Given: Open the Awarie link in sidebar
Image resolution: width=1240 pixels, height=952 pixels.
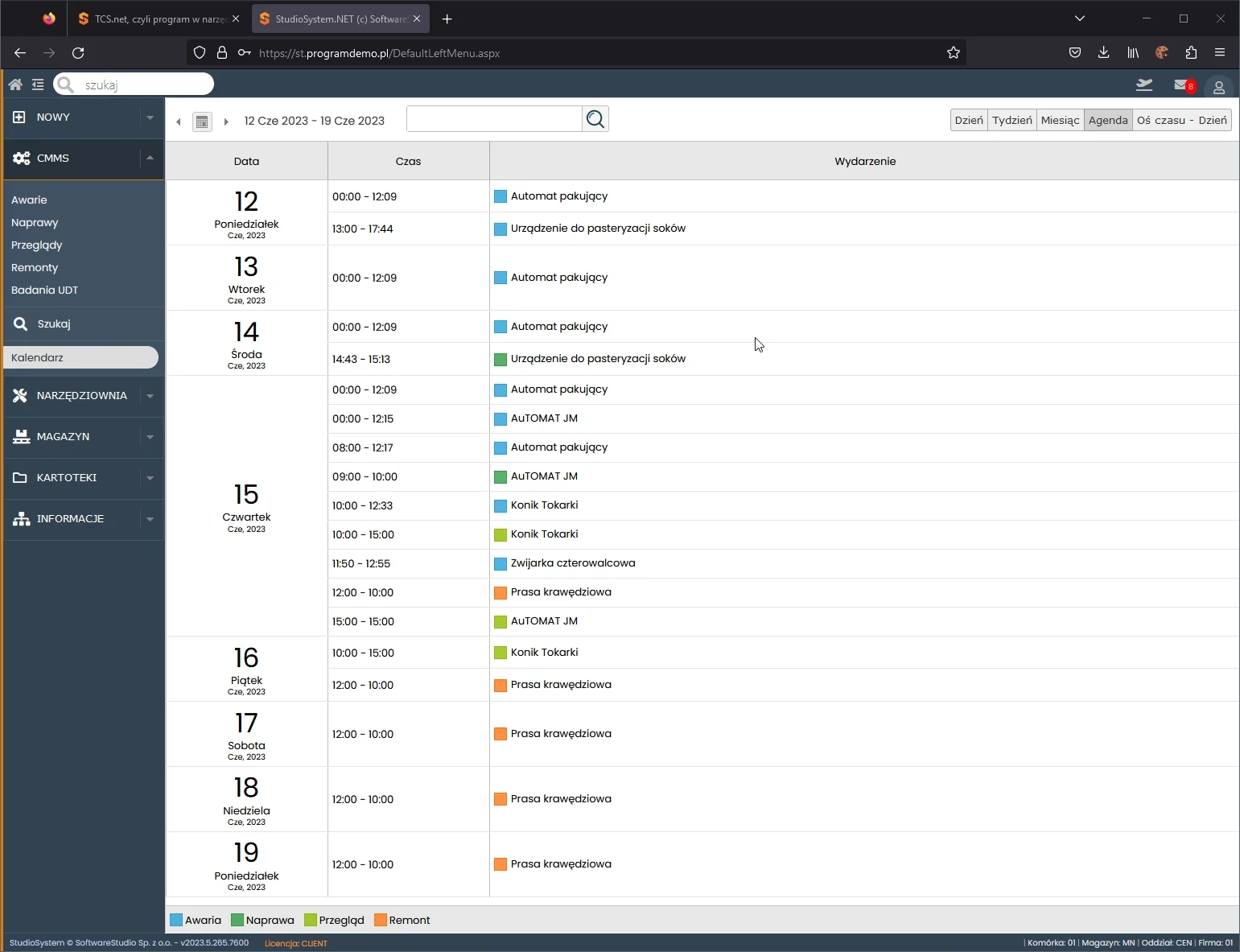Looking at the screenshot, I should tap(29, 200).
